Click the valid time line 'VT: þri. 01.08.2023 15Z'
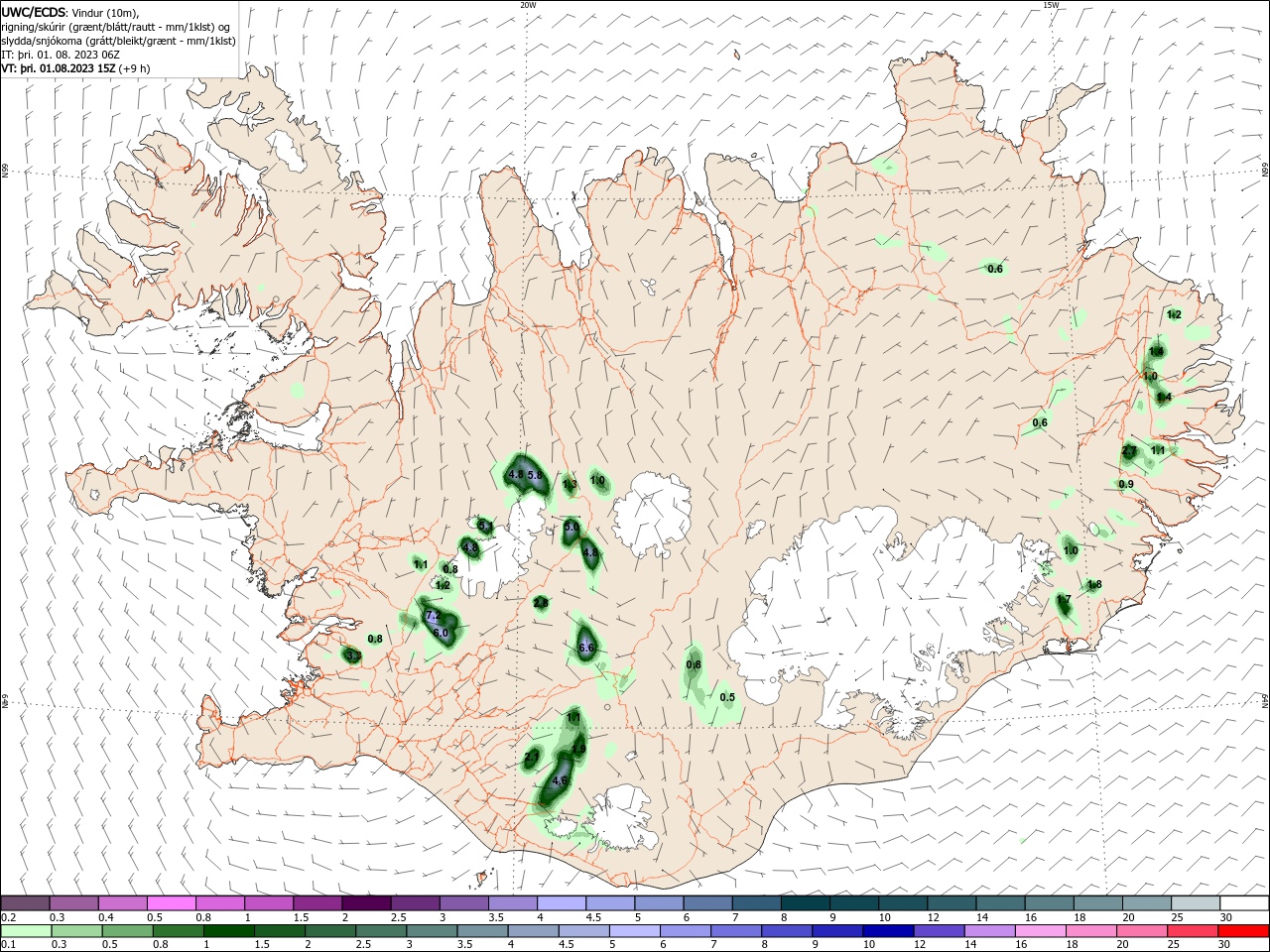 [x=60, y=68]
